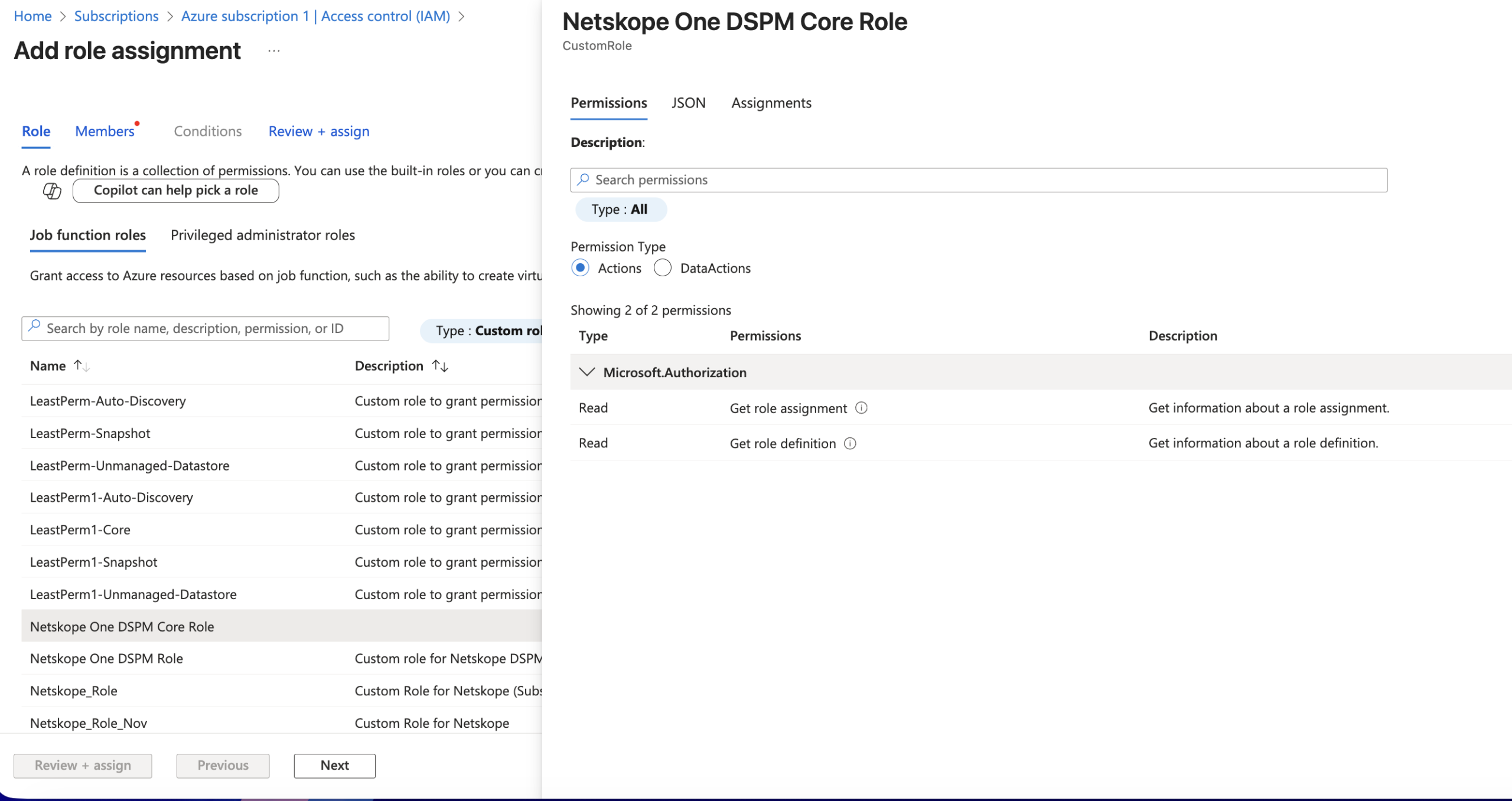Image resolution: width=1512 pixels, height=801 pixels.
Task: Select the LeastPerm1-Snapshot role row
Action: click(282, 562)
